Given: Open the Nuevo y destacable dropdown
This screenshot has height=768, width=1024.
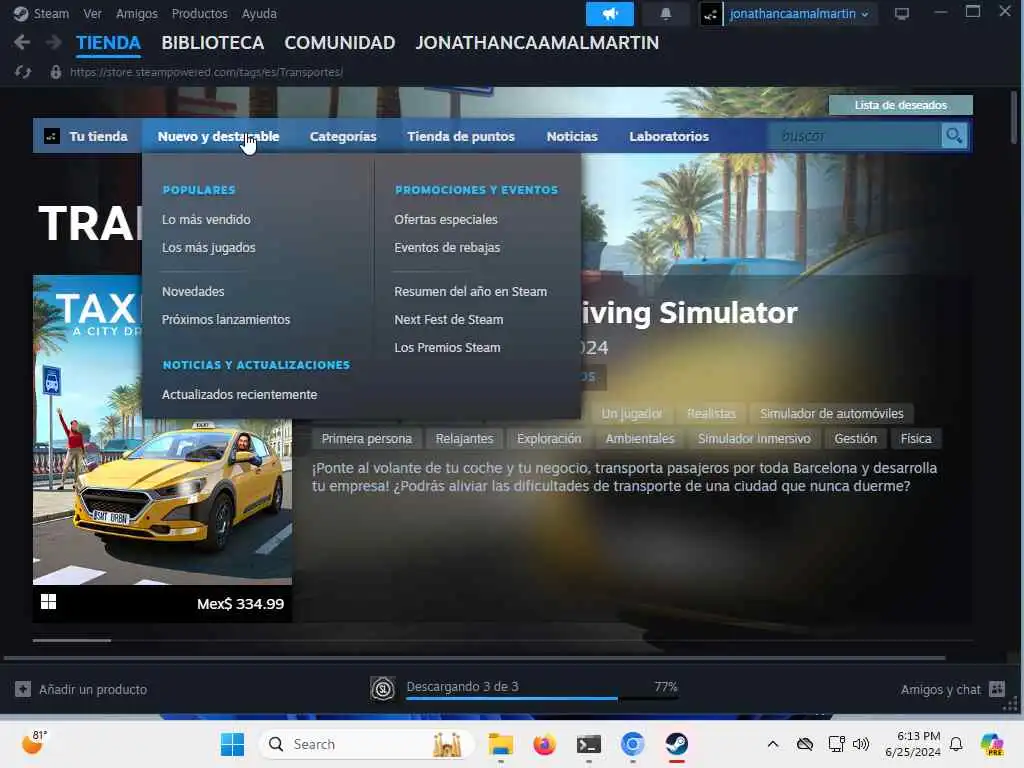Looking at the screenshot, I should [218, 136].
